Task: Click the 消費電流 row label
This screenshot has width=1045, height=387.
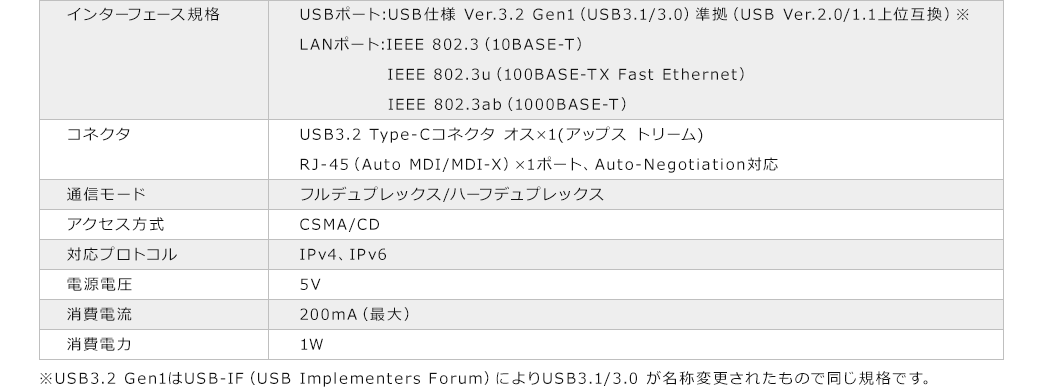Action: [99, 314]
